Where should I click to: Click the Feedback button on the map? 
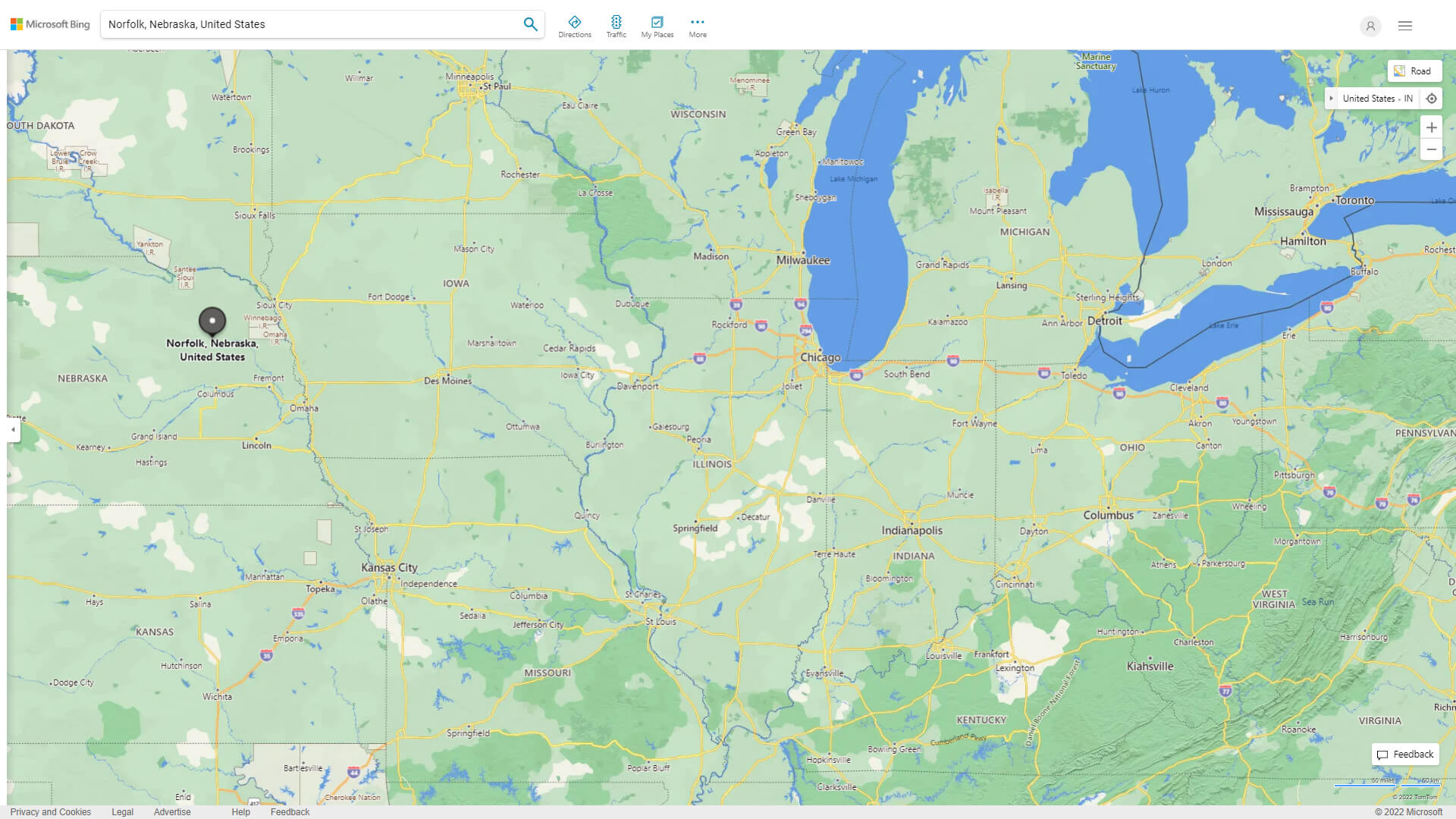[1404, 754]
